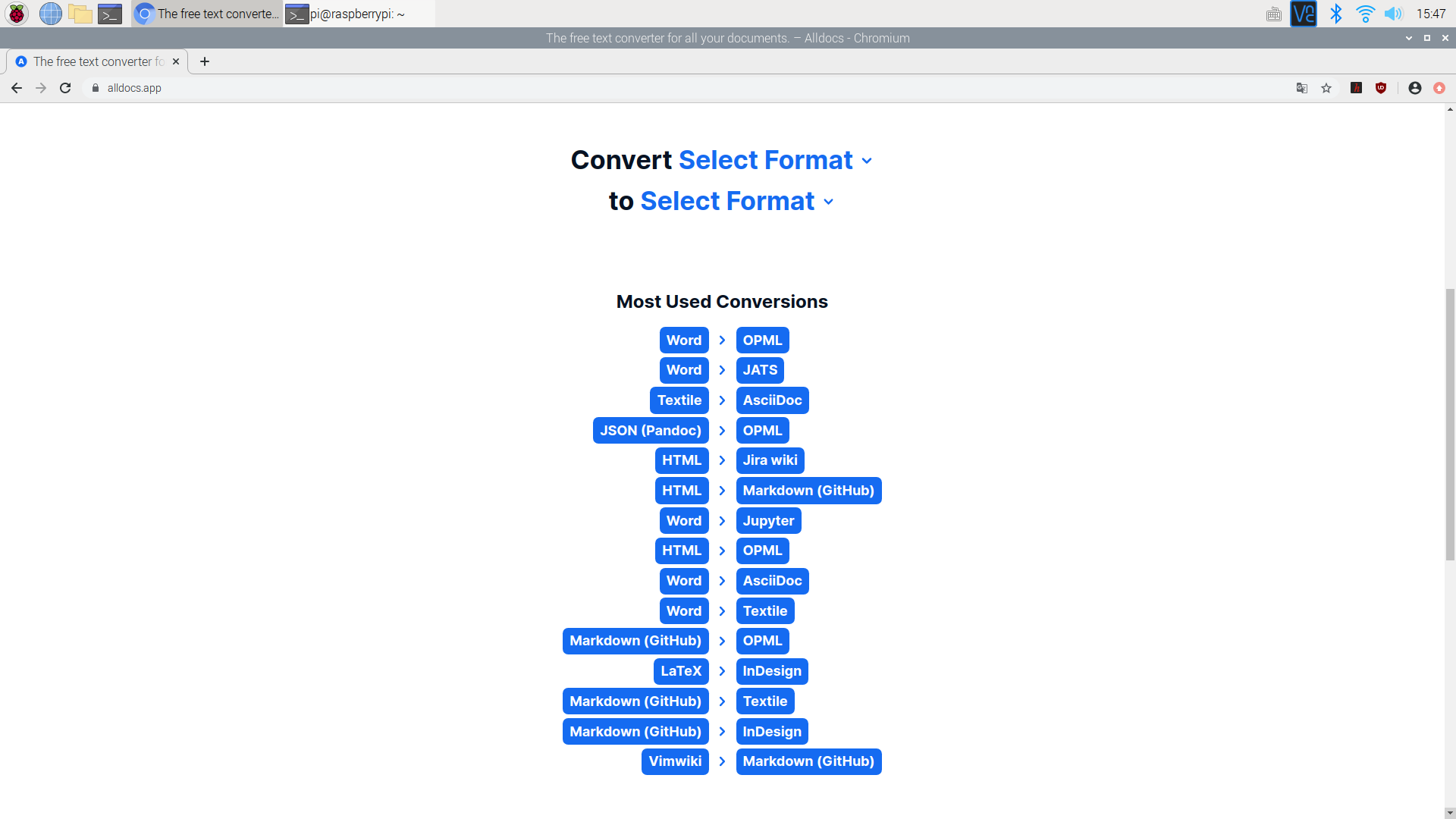1456x819 pixels.
Task: Click Markdown (GitHub) in HTML conversion row
Action: point(808,491)
